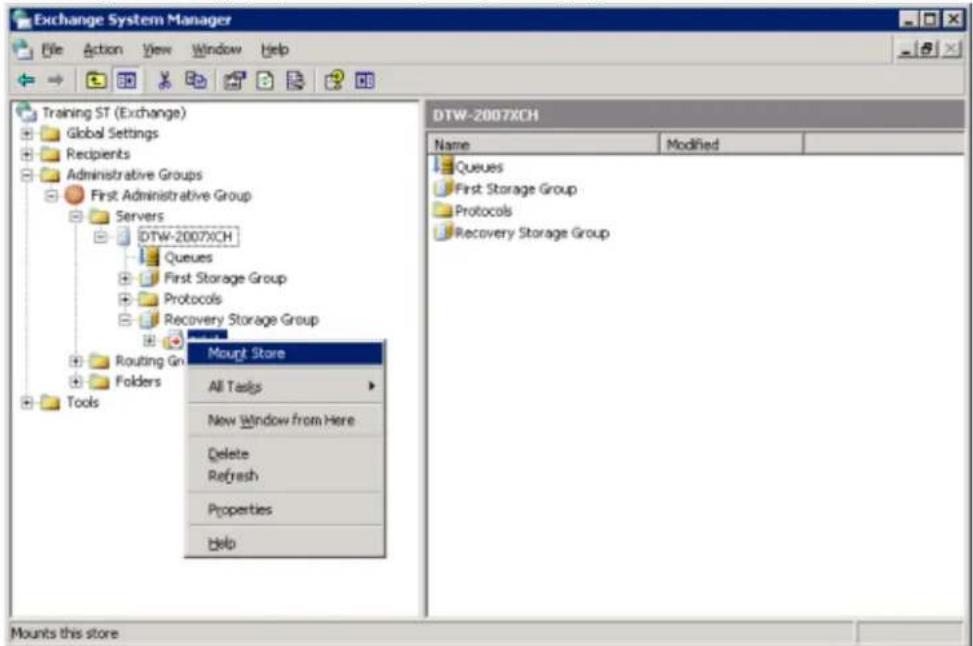Click the Recovery Storage Group icon in the tree
Image resolution: width=973 pixels, height=646 pixels.
point(149,319)
